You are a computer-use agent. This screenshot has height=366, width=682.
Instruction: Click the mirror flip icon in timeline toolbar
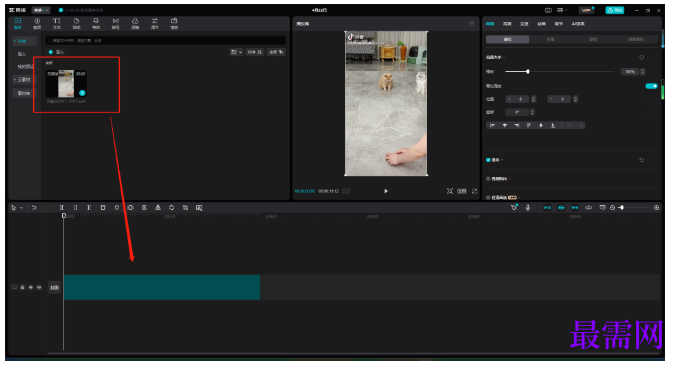point(158,208)
